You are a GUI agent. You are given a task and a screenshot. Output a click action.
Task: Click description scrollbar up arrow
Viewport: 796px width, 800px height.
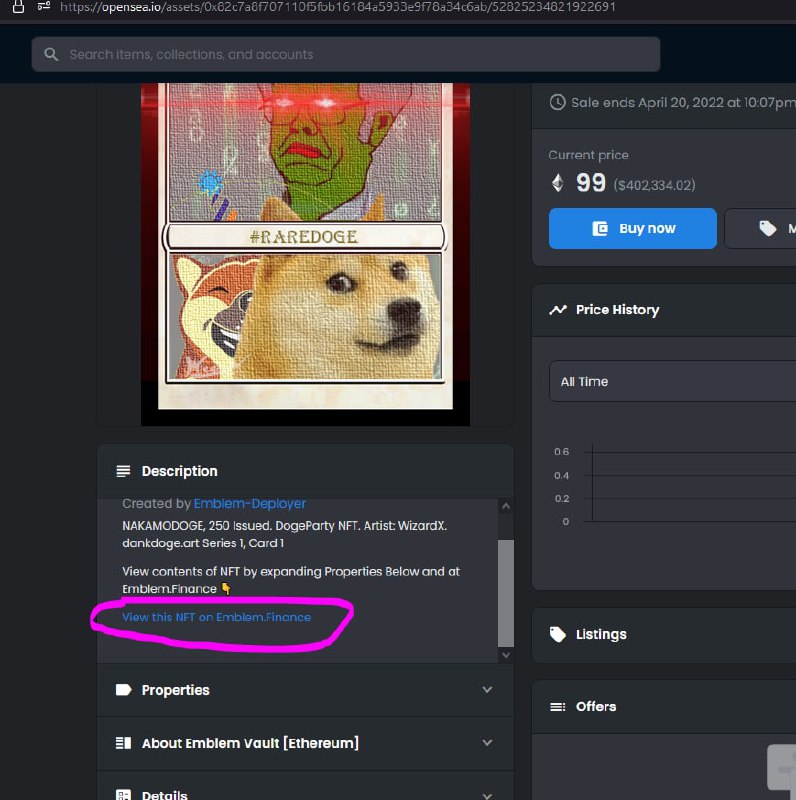point(506,506)
